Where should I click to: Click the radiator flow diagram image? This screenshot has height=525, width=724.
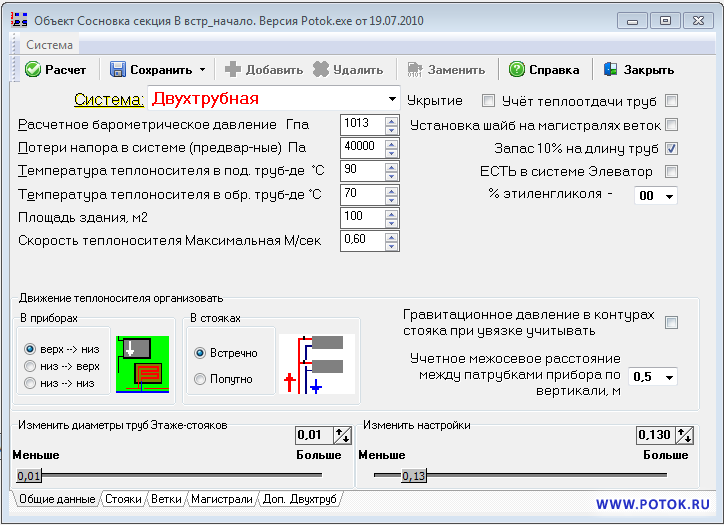(x=143, y=363)
